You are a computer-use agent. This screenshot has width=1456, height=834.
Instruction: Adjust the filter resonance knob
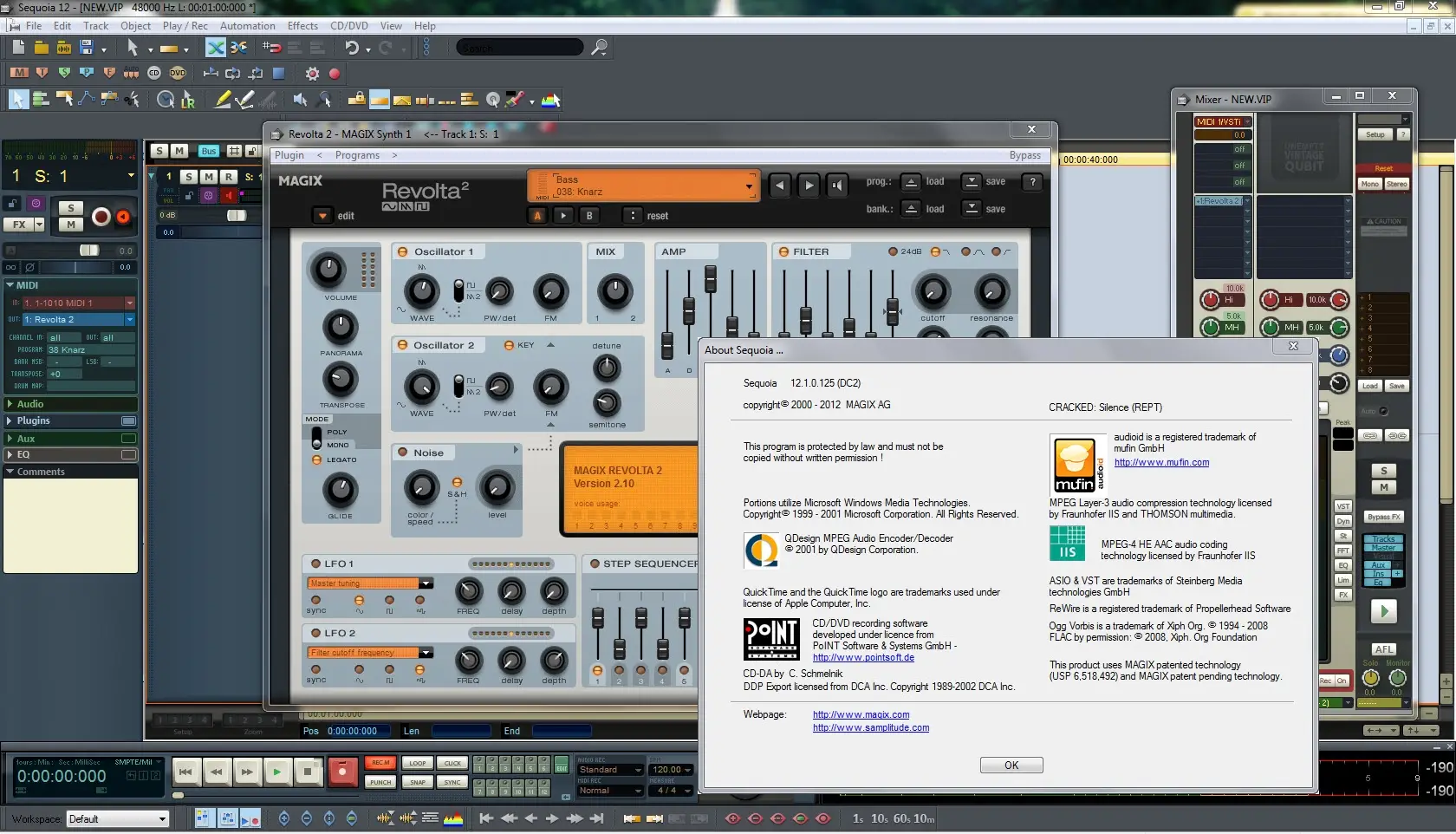[x=991, y=292]
